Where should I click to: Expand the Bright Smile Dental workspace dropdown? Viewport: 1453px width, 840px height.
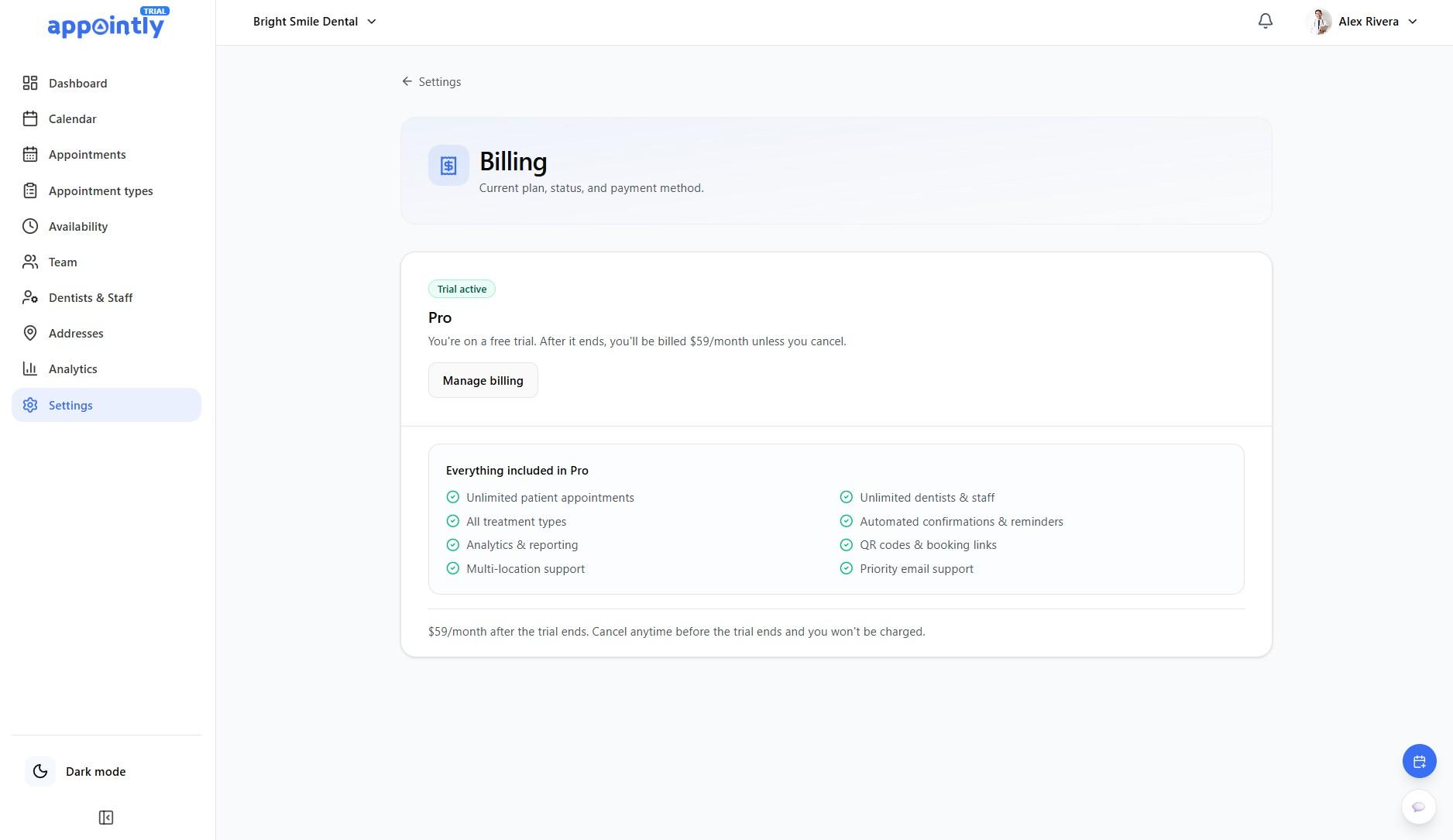click(x=313, y=21)
